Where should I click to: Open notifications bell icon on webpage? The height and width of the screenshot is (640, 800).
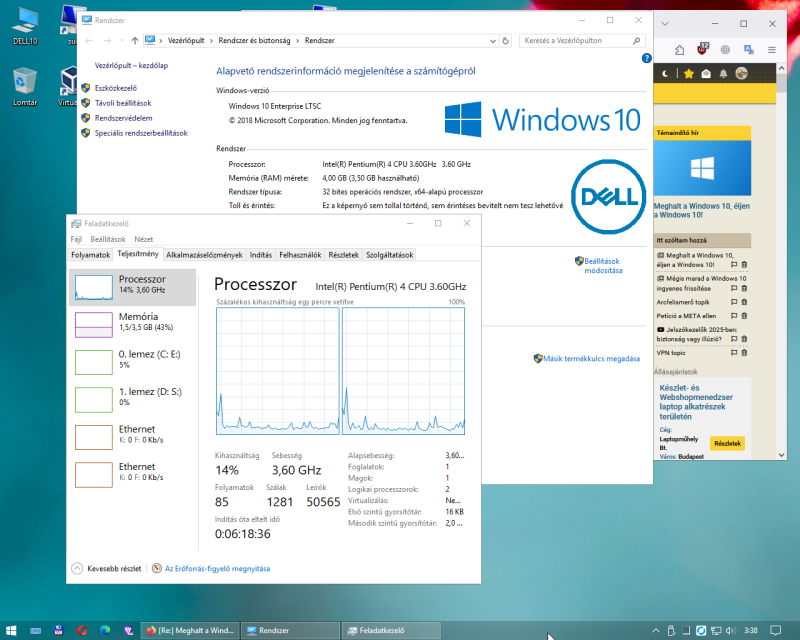tap(723, 73)
